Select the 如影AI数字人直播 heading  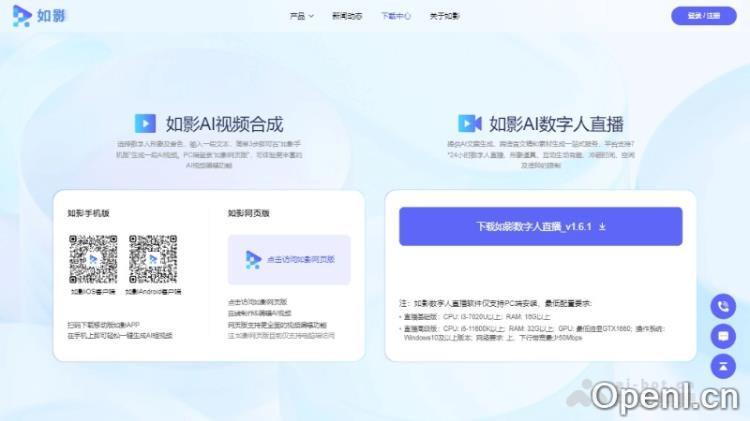click(556, 124)
